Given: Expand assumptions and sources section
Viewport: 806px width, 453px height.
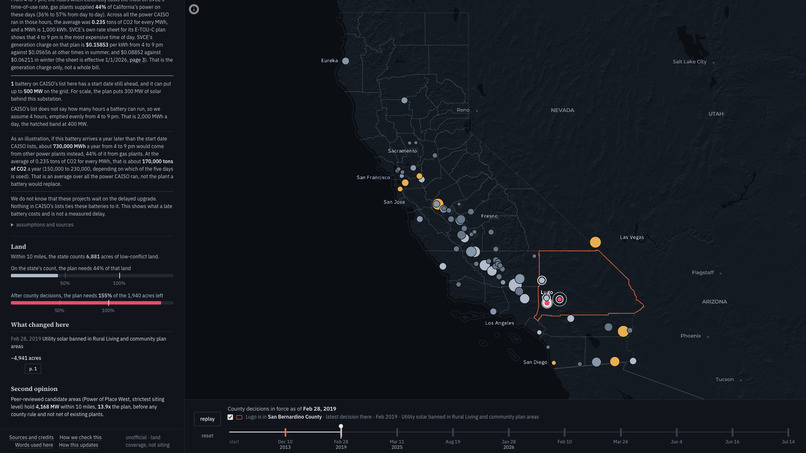Looking at the screenshot, I should [42, 225].
